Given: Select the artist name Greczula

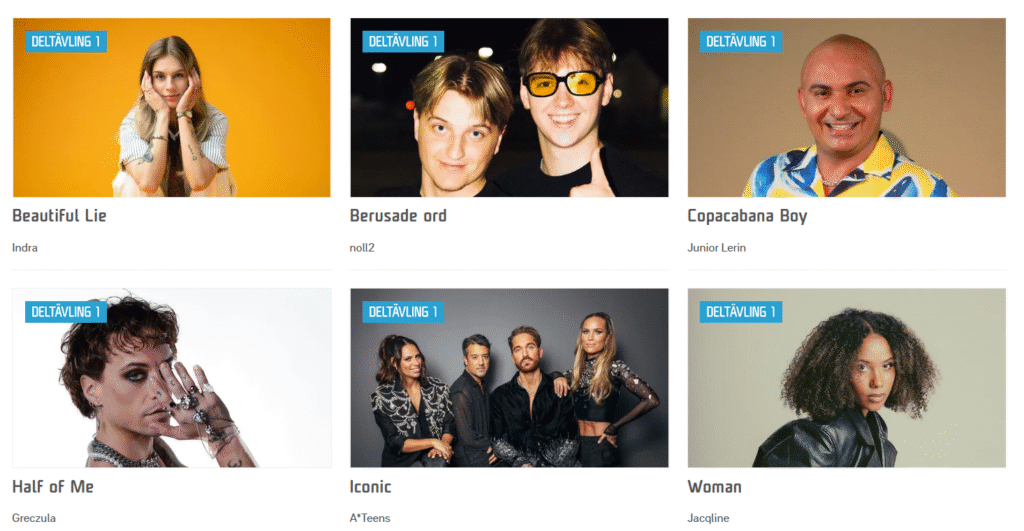Looking at the screenshot, I should point(34,518).
